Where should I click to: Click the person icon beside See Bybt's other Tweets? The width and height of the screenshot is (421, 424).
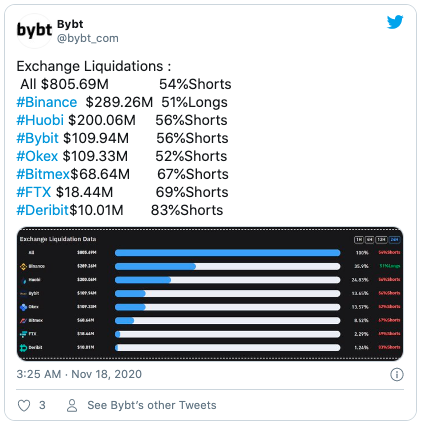point(72,406)
